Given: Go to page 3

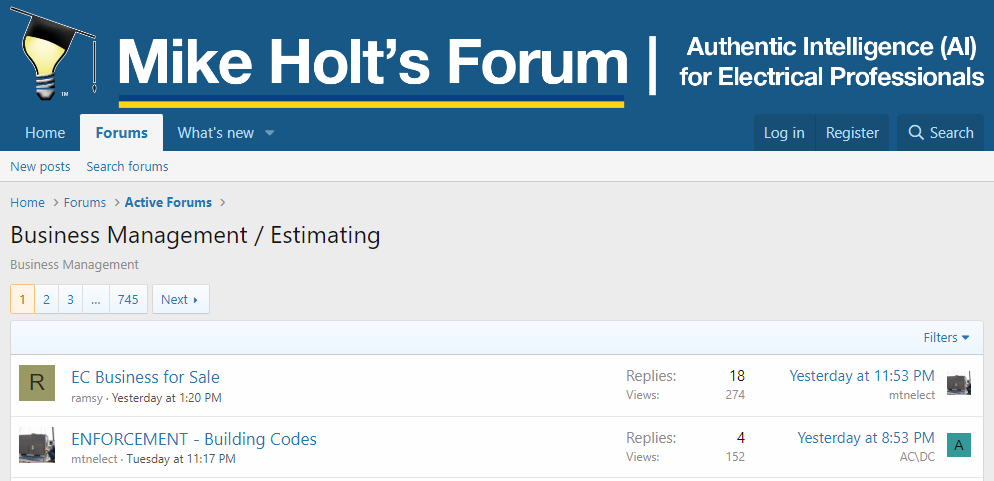Looking at the screenshot, I should pyautogui.click(x=70, y=299).
